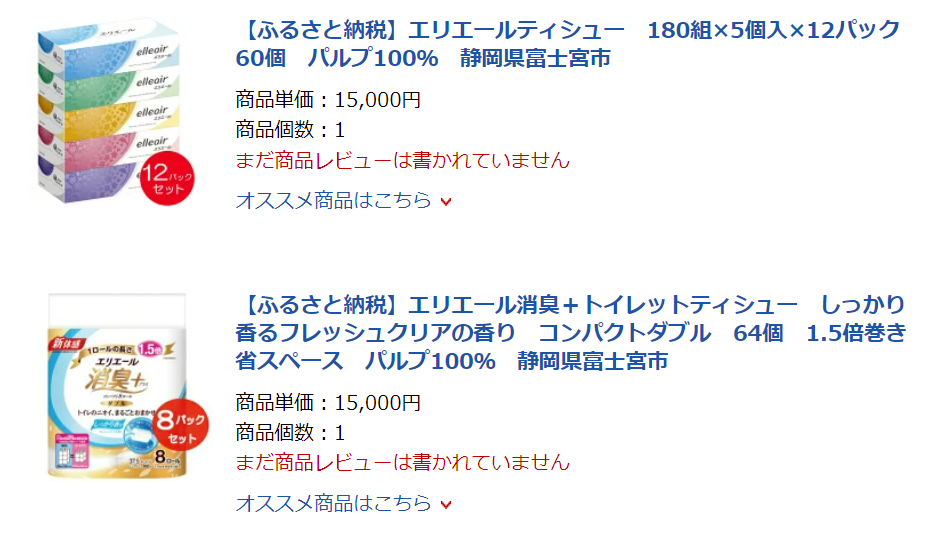Expand the first オススメ商品はこちら section
The image size is (925, 550).
click(334, 200)
